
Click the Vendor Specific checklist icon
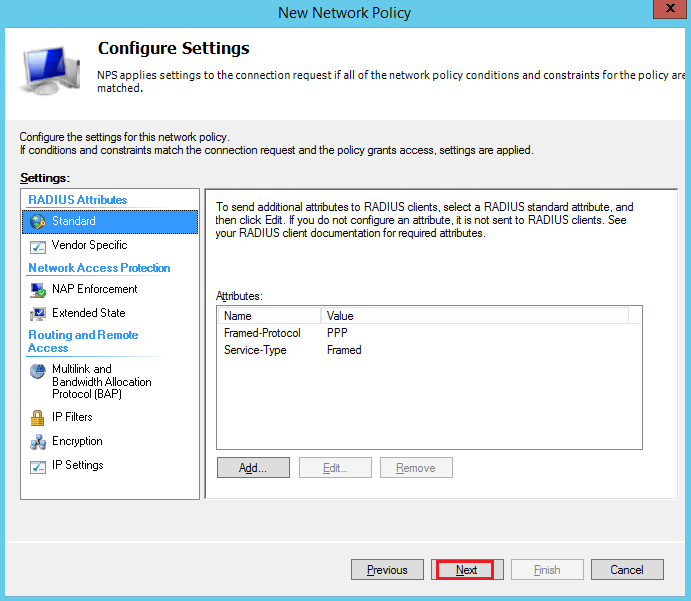(37, 246)
